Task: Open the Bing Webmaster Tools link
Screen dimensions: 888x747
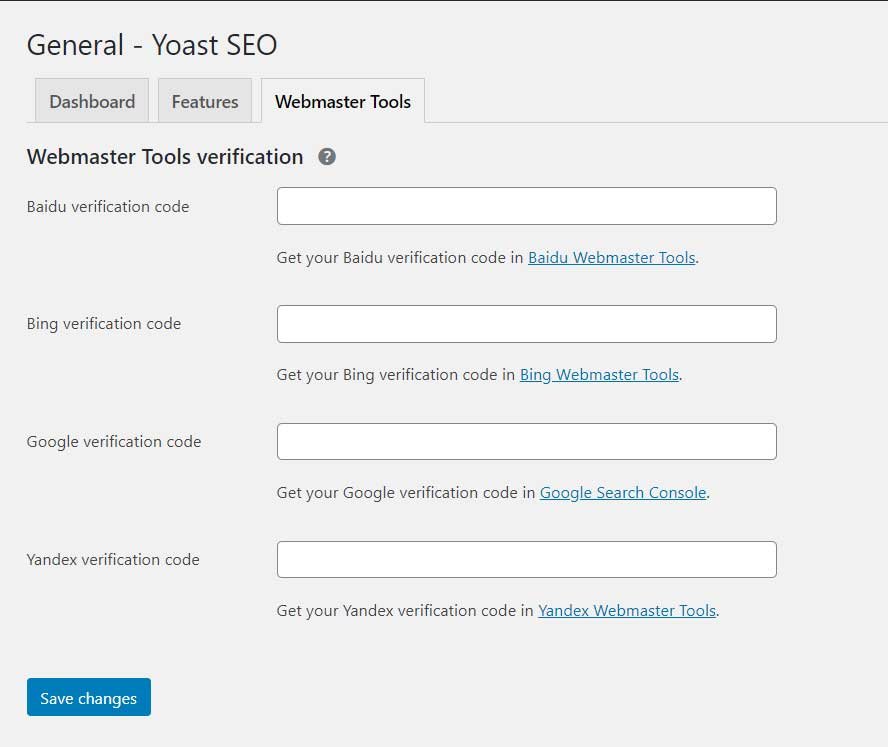Action: pyautogui.click(x=599, y=375)
